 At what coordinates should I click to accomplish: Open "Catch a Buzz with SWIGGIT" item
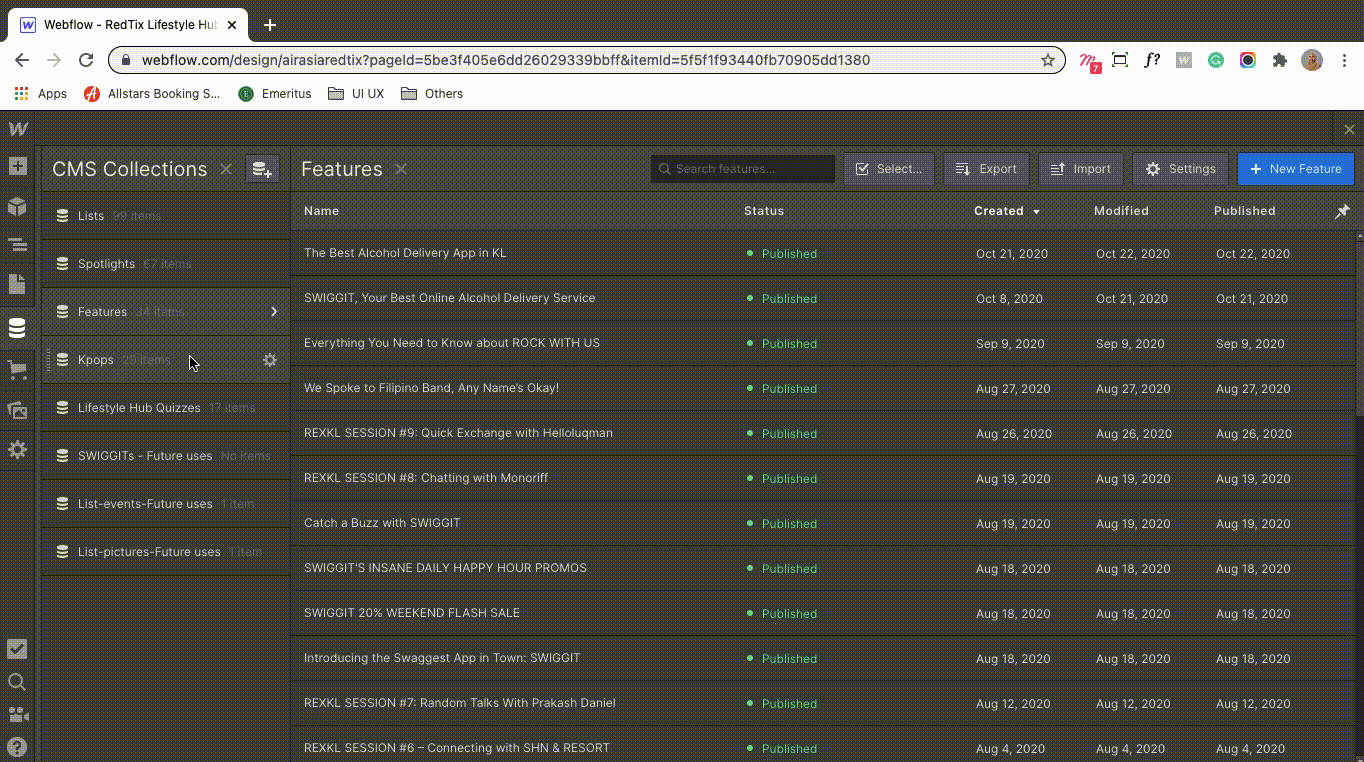pos(382,523)
